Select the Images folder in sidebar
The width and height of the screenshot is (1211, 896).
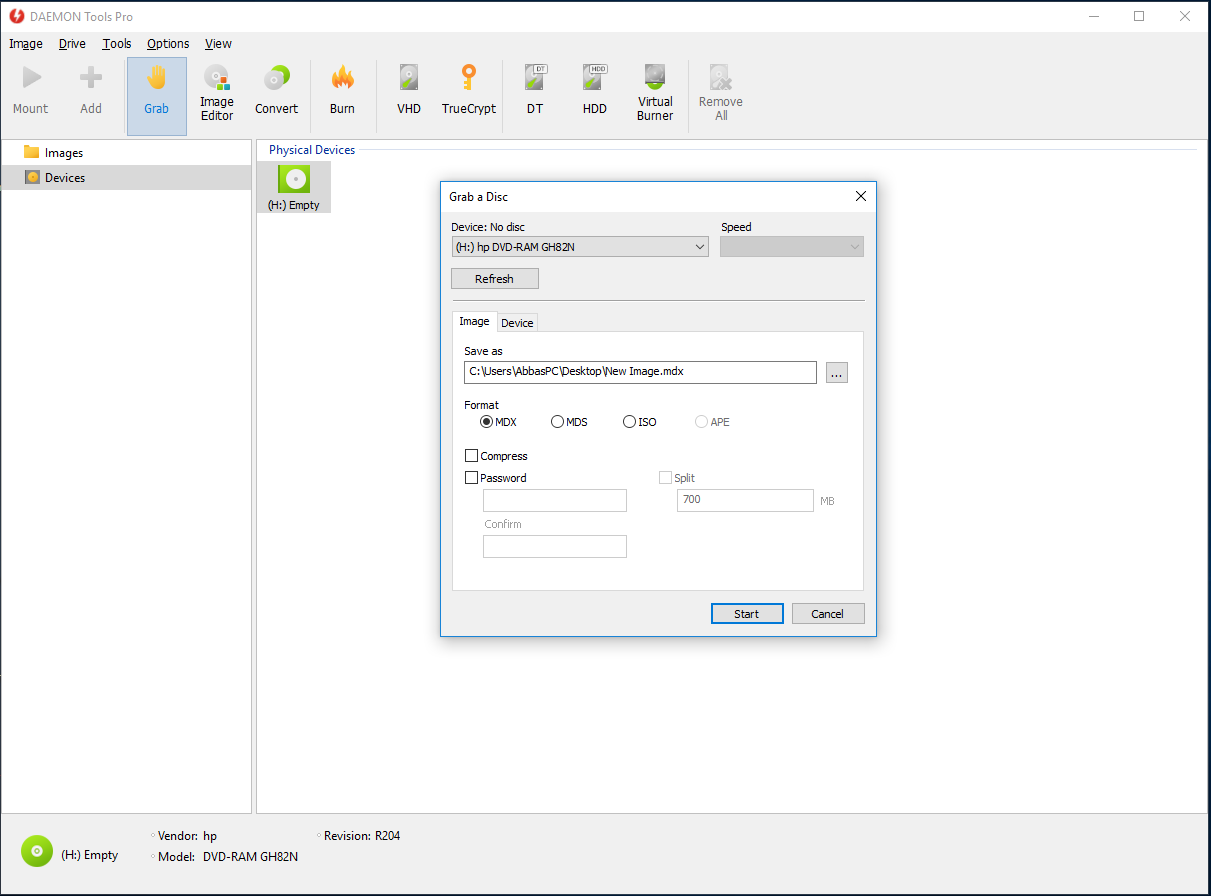[x=126, y=153]
